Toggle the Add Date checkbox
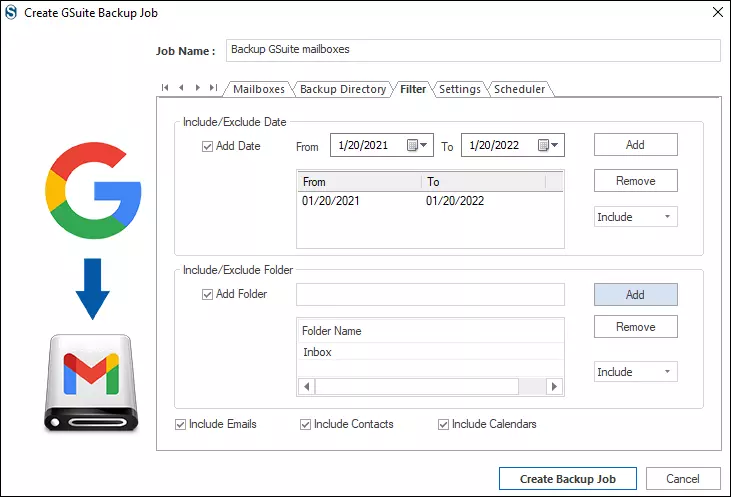731x497 pixels. tap(207, 146)
